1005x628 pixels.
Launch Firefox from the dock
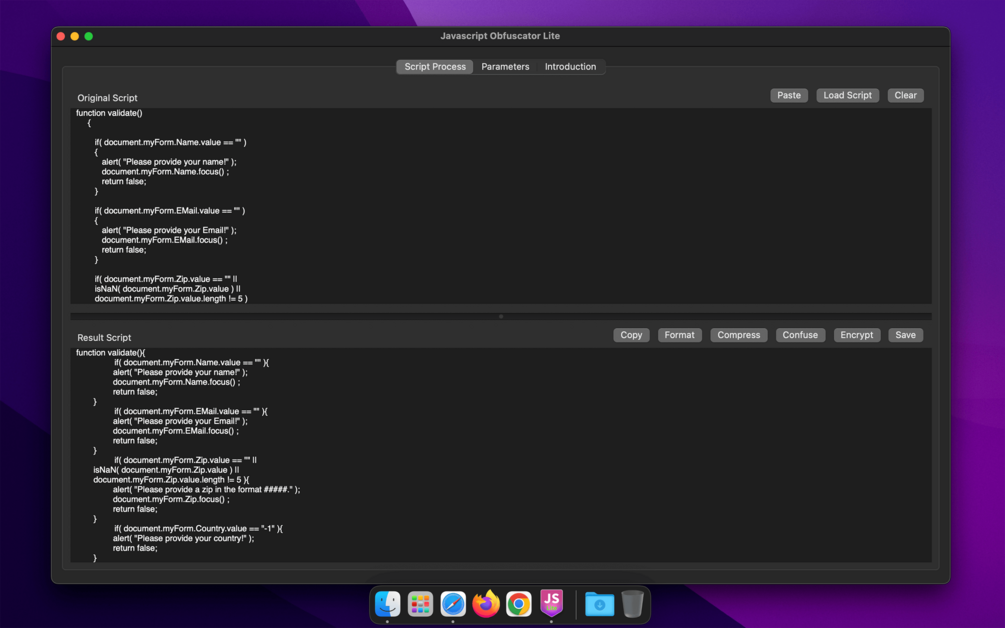[486, 604]
